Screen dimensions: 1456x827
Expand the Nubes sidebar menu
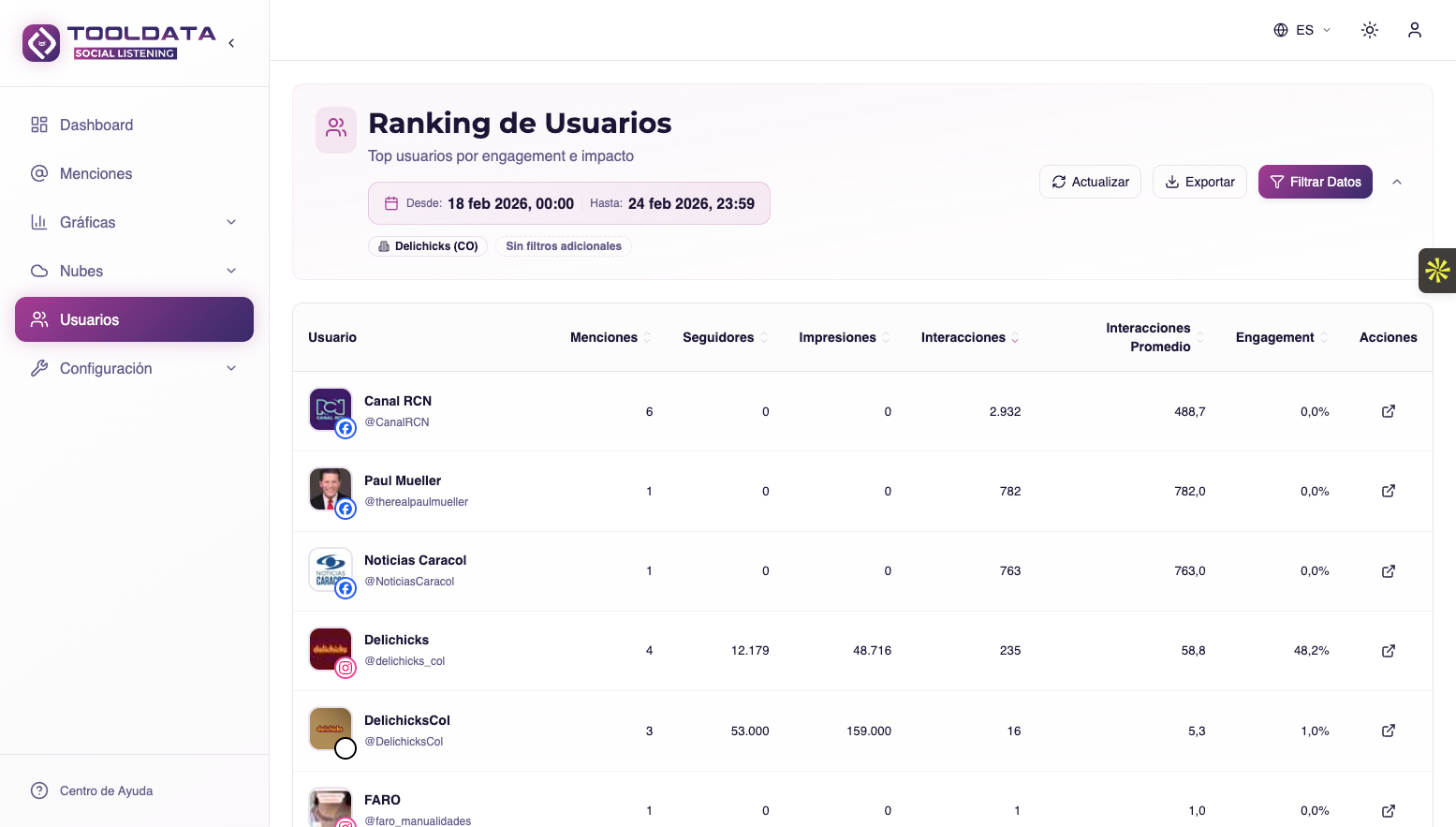pyautogui.click(x=134, y=271)
